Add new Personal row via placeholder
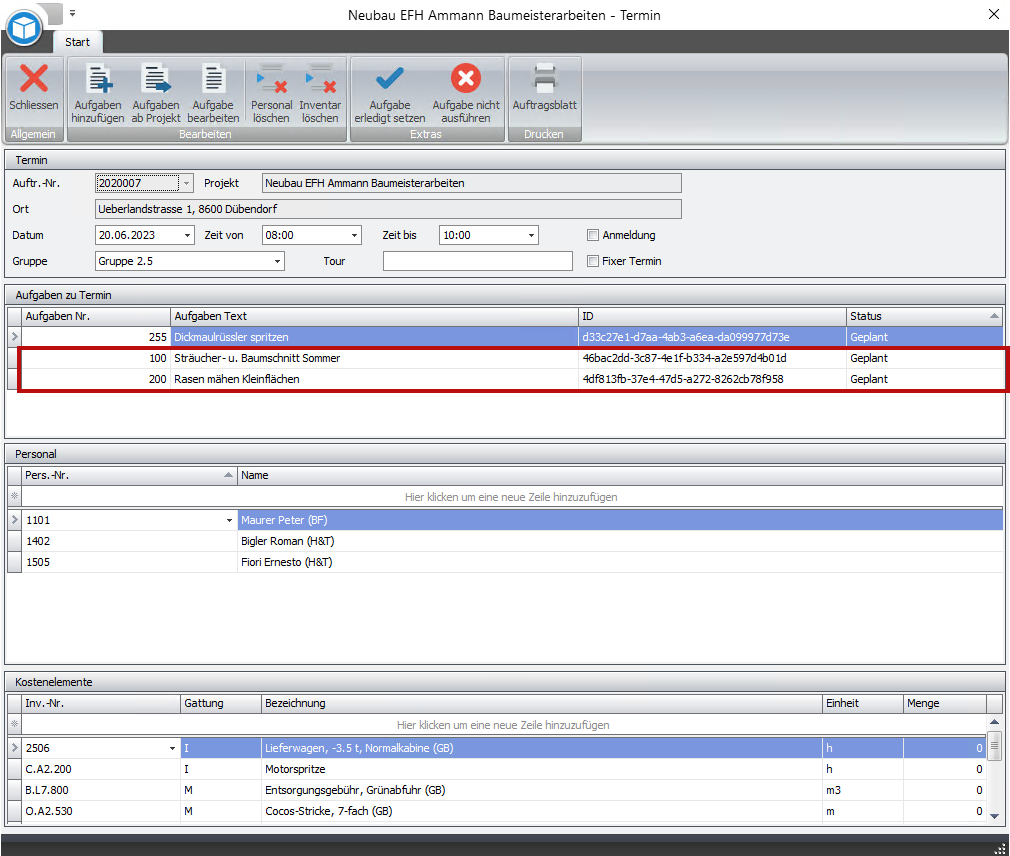This screenshot has width=1010, height=856. click(x=511, y=497)
